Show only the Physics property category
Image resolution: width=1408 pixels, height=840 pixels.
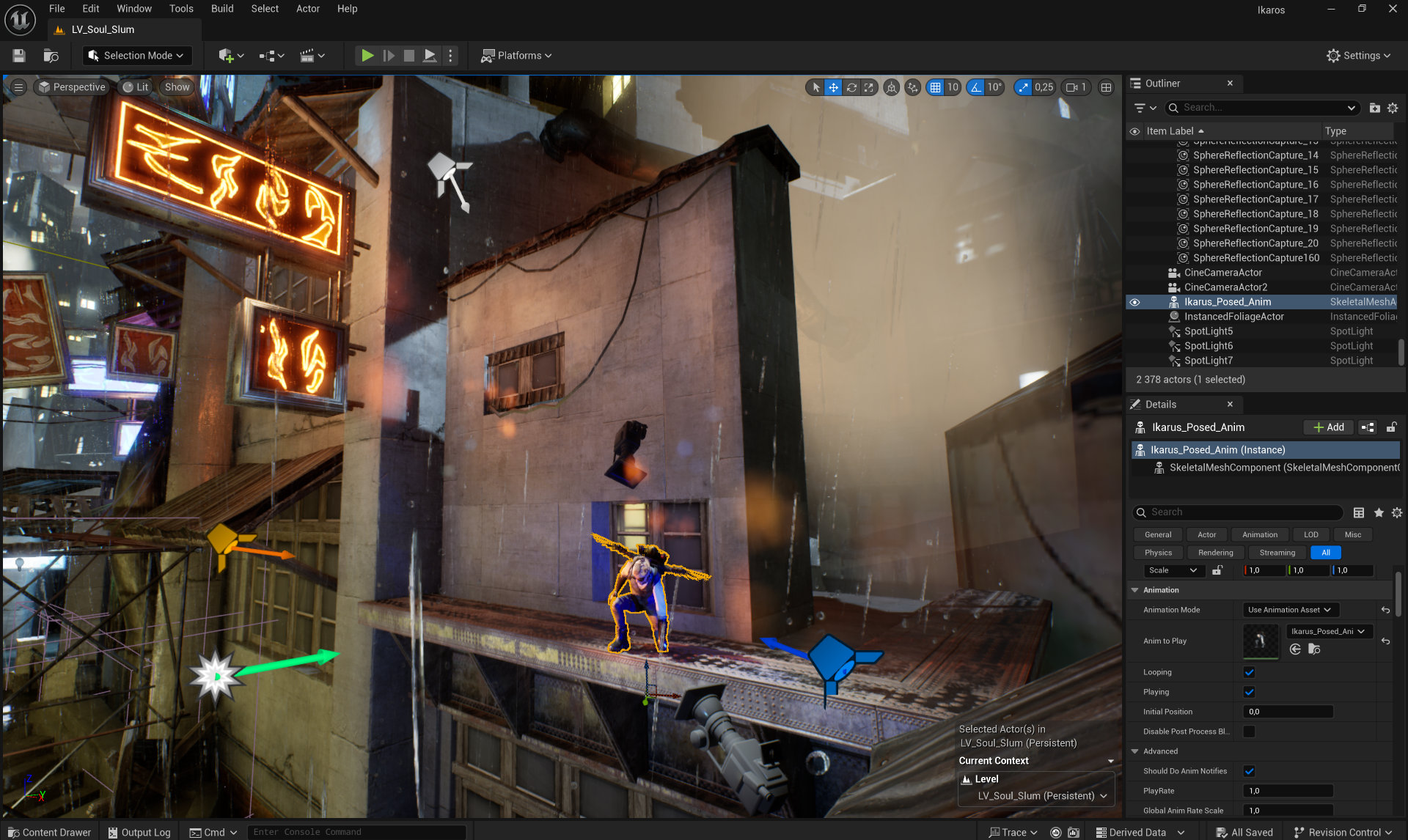coord(1158,553)
